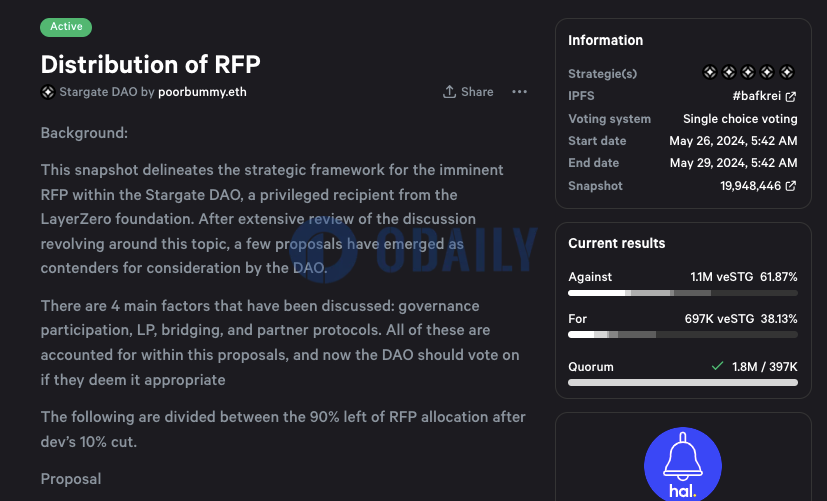The image size is (827, 501).
Task: Open poorbummy.eth author profile
Action: (x=202, y=92)
